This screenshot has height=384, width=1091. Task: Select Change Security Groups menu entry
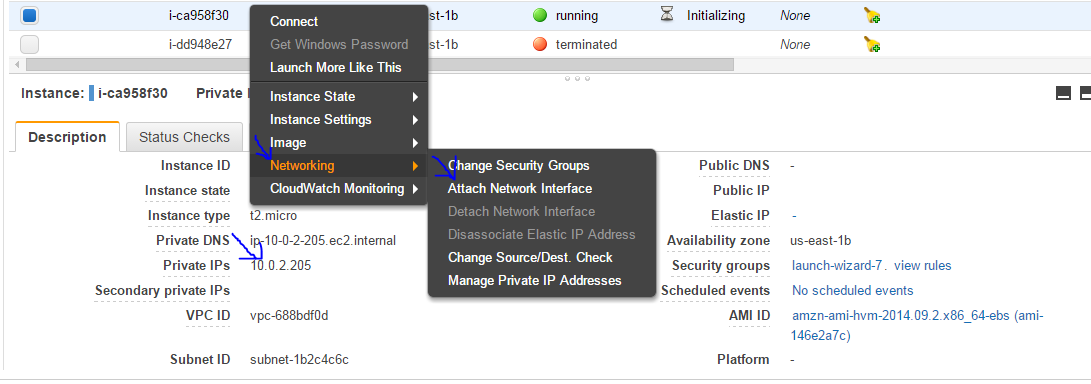point(518,166)
